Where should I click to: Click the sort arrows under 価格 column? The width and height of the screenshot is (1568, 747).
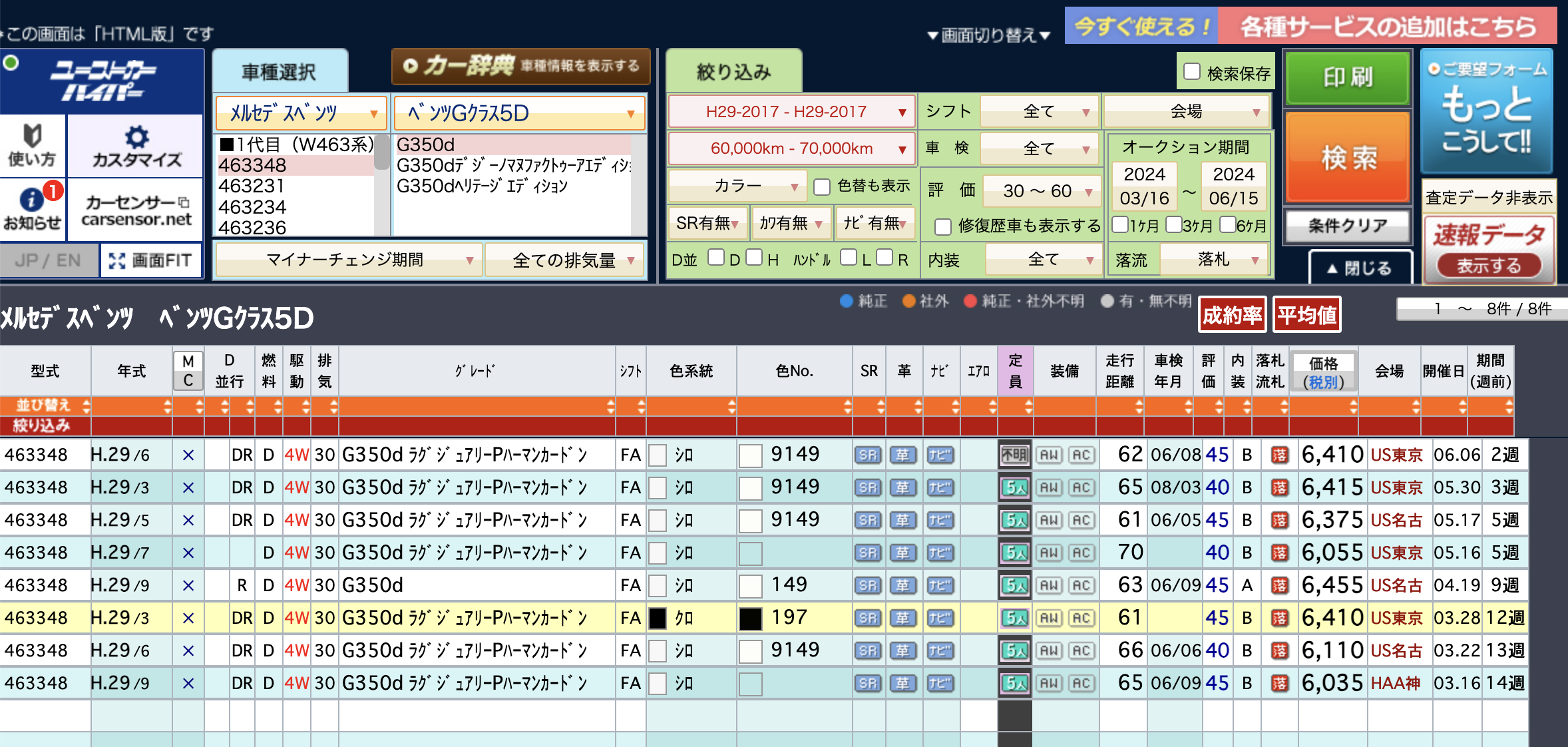1353,406
